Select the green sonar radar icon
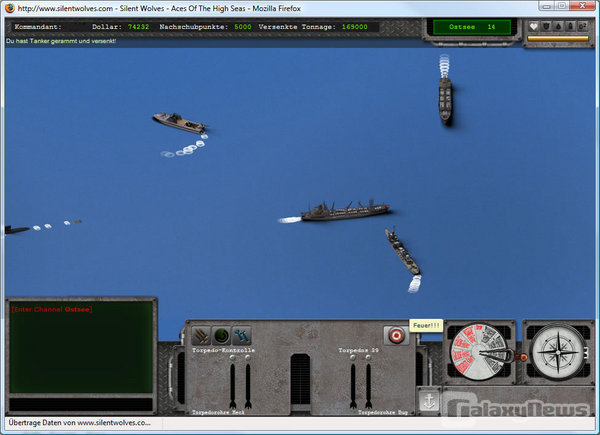The image size is (600, 435). pos(222,336)
